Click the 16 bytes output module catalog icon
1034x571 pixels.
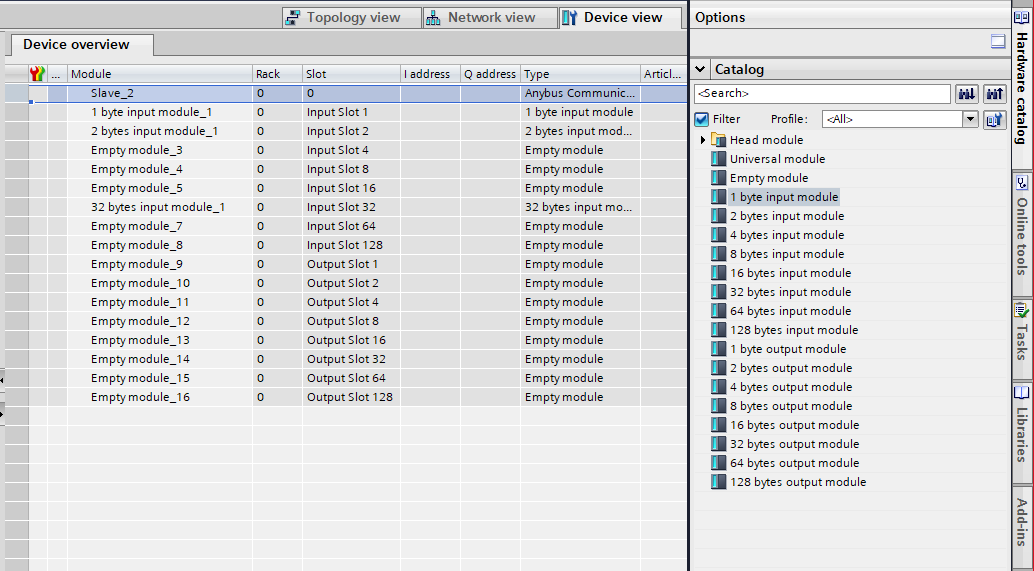pyautogui.click(x=718, y=425)
